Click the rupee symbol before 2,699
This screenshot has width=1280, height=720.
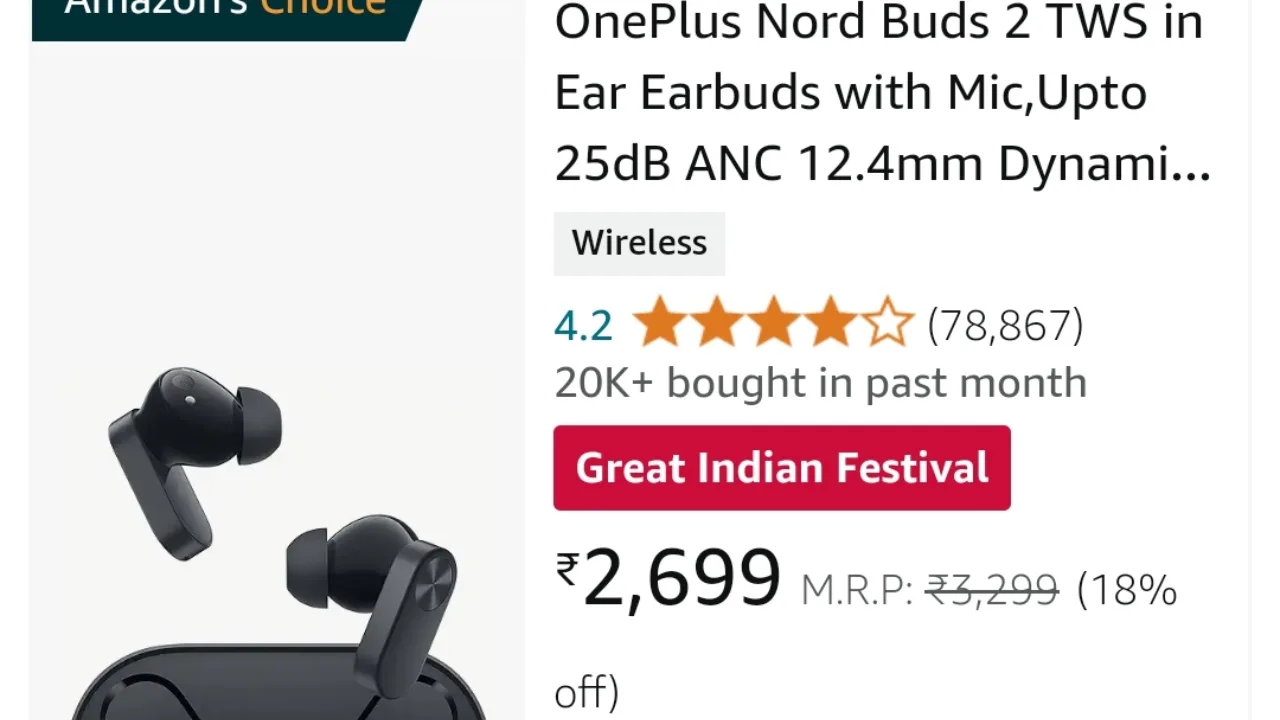[x=567, y=570]
